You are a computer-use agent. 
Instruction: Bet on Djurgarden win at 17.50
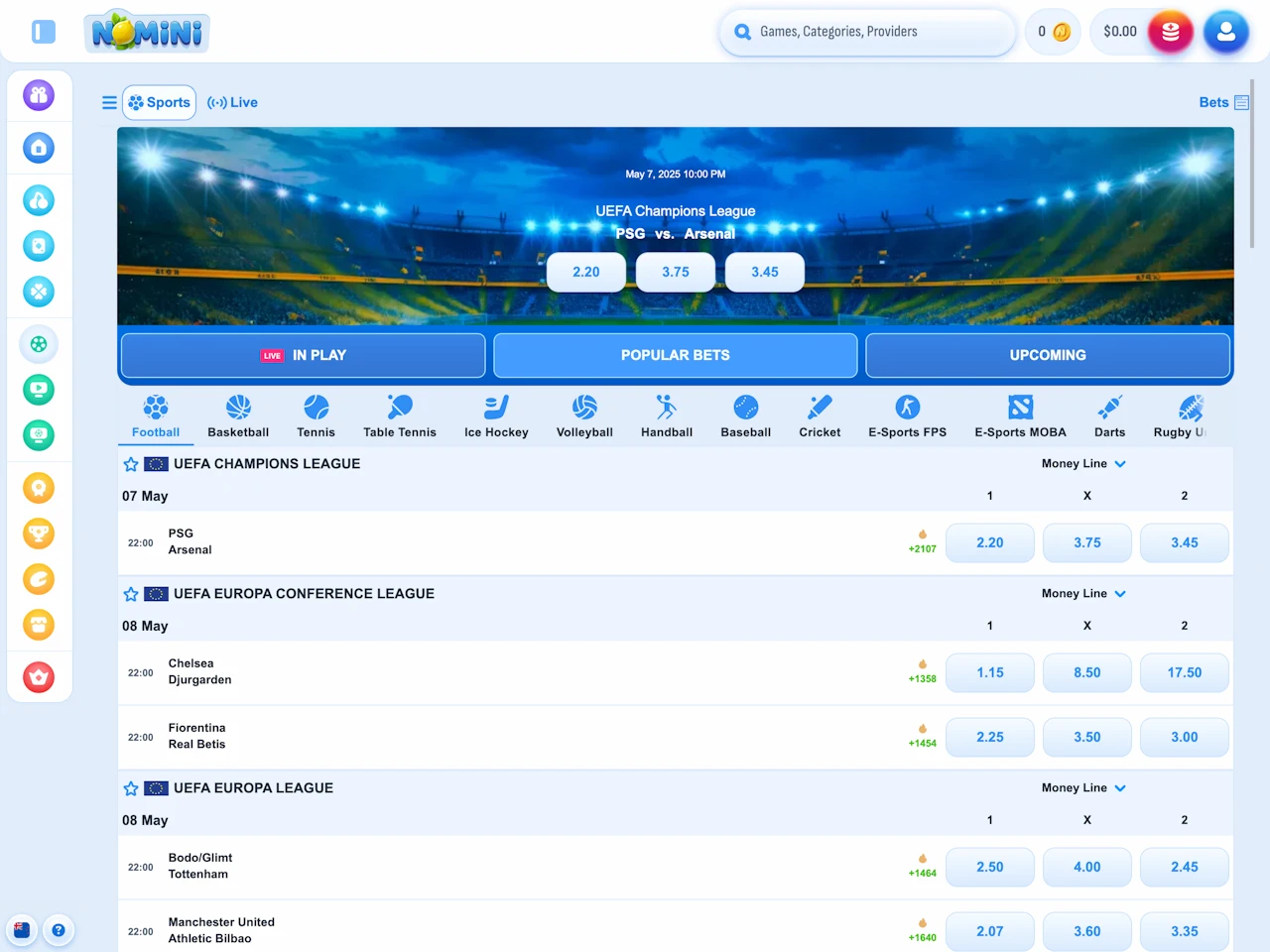[1185, 672]
